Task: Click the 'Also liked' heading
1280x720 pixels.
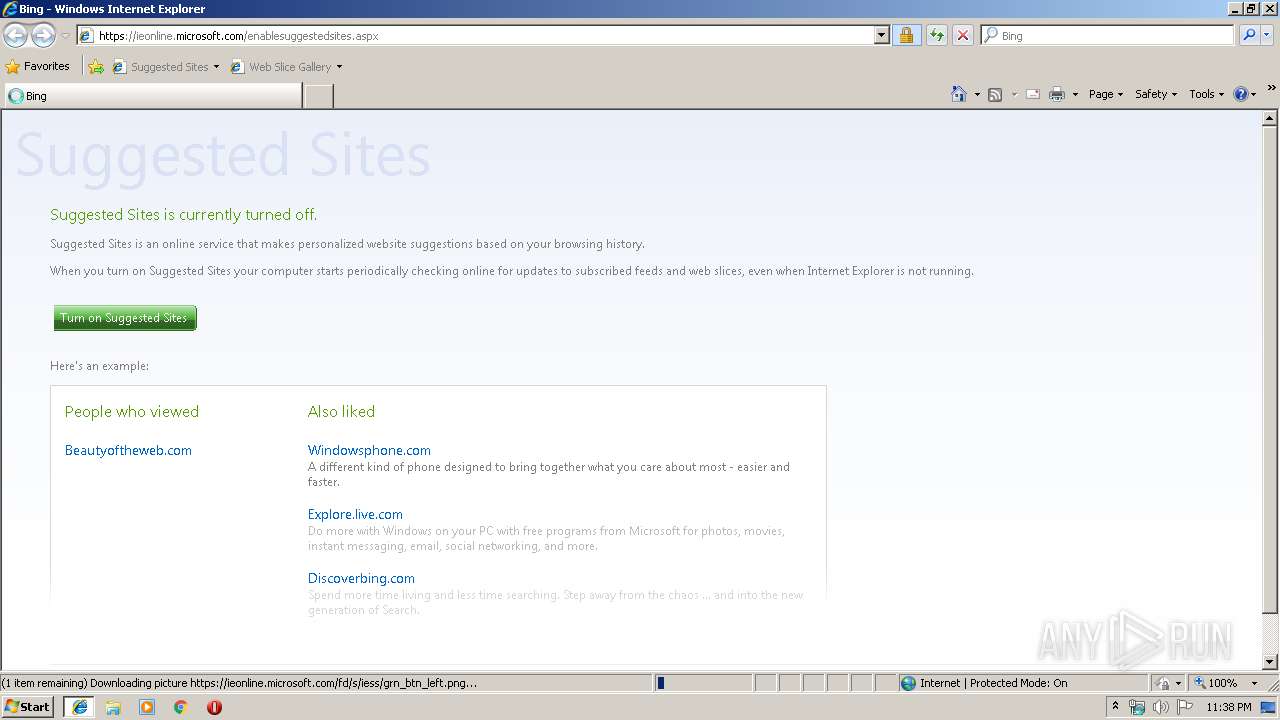Action: (341, 411)
